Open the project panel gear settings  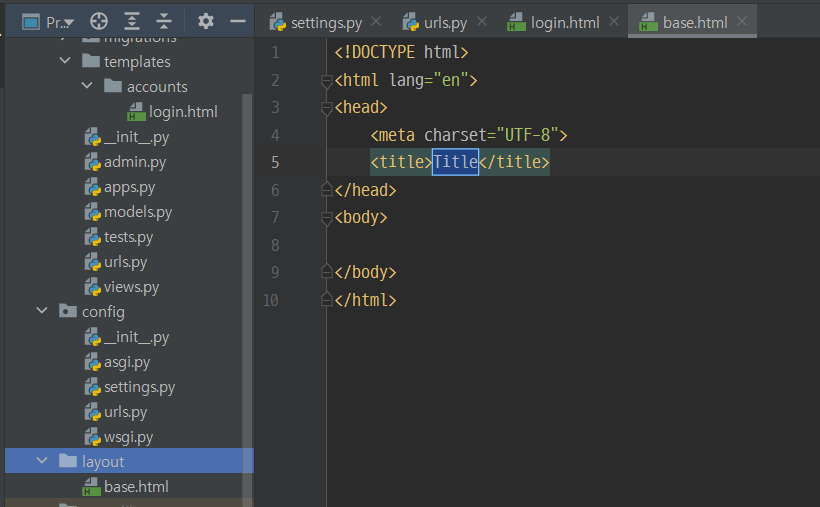point(206,21)
